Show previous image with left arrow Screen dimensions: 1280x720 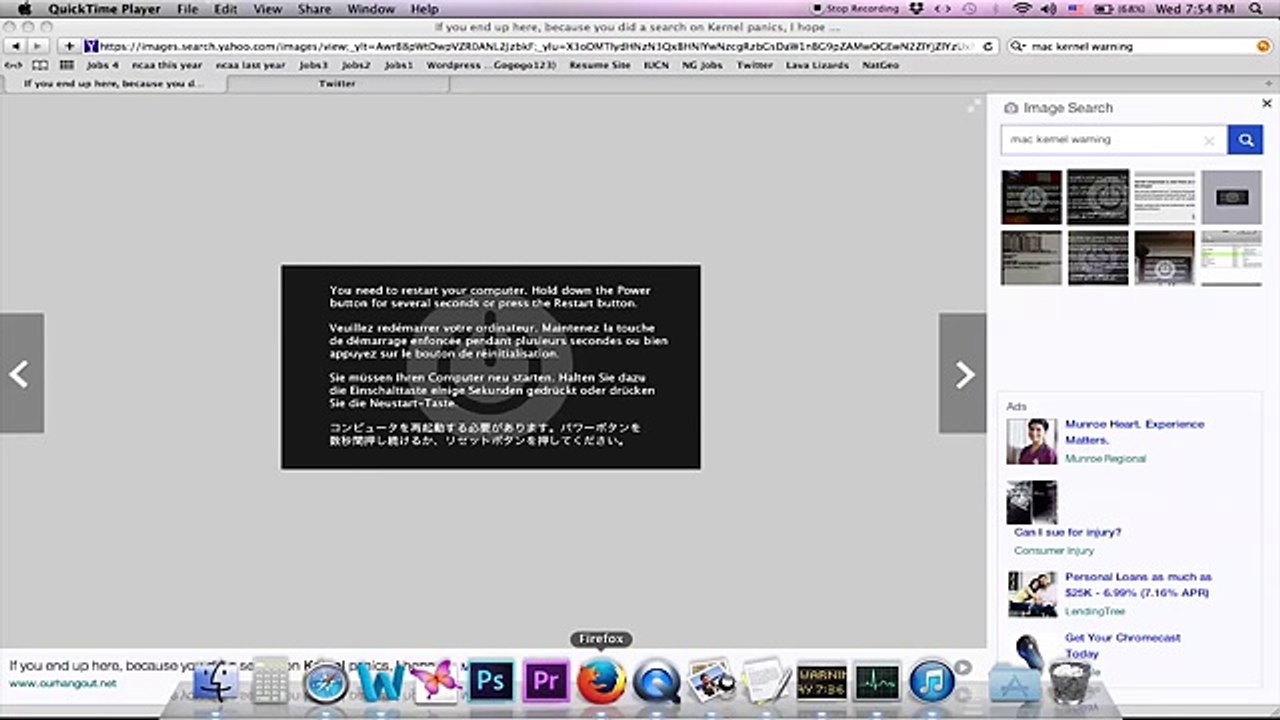point(21,373)
